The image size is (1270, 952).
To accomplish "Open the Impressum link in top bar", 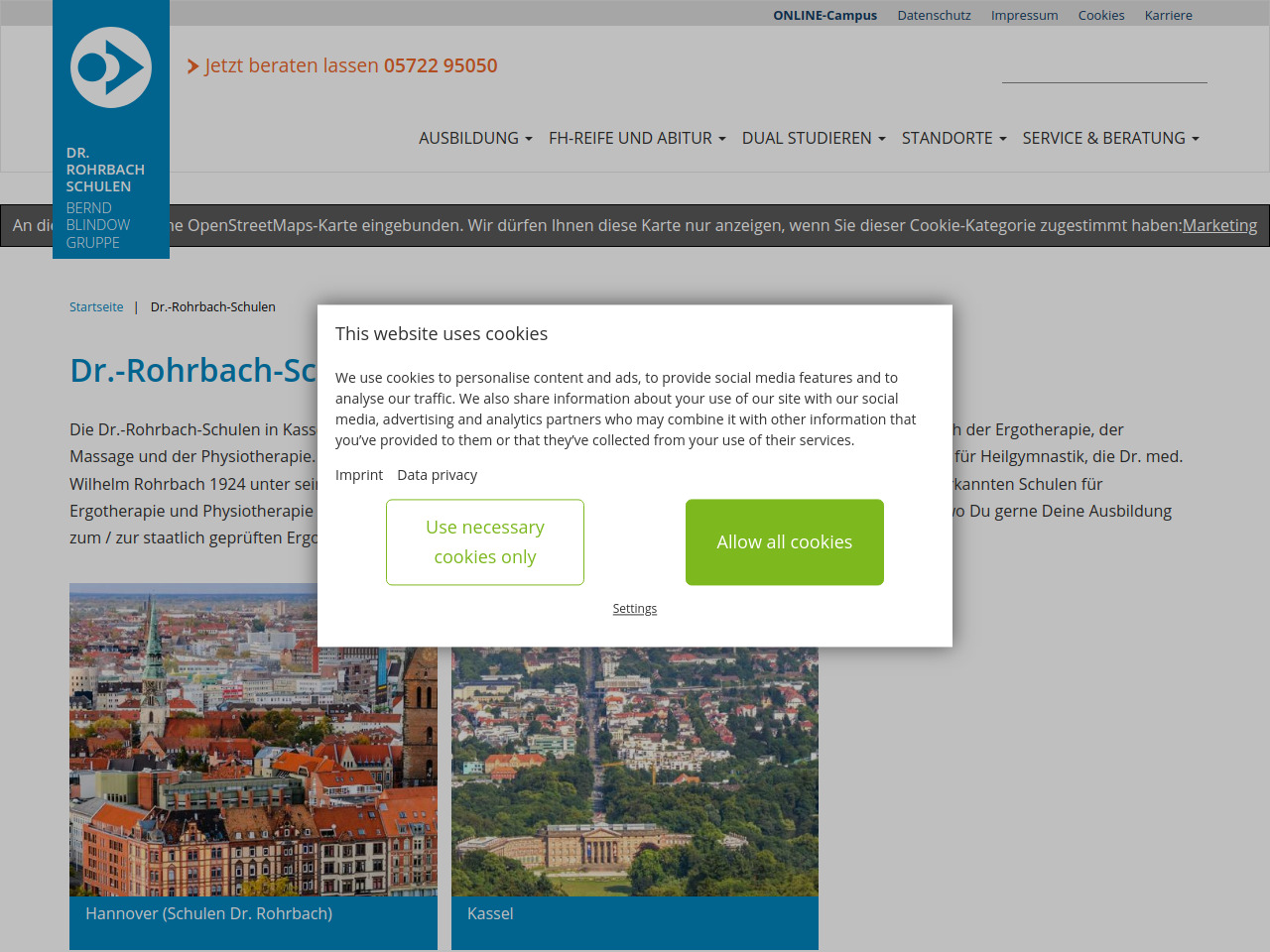I will click(x=1024, y=15).
